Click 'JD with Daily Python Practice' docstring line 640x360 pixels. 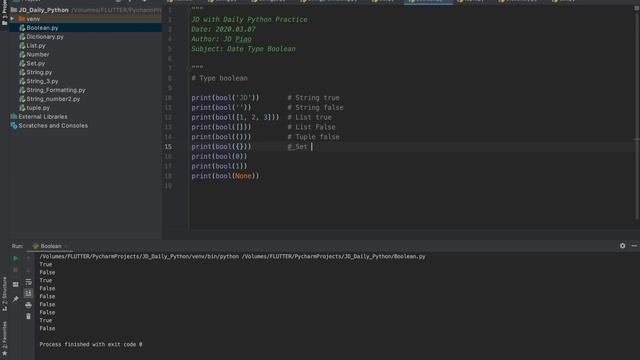point(249,19)
